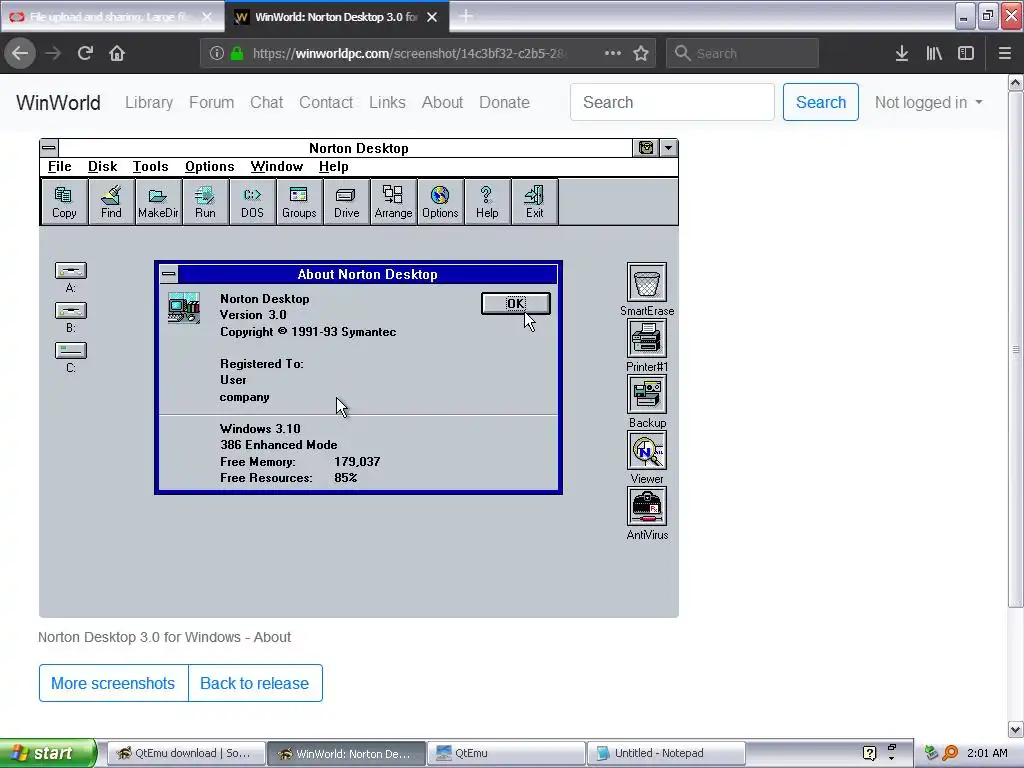Switch to the QtEmu taskbar window
The width and height of the screenshot is (1024, 768).
click(507, 753)
